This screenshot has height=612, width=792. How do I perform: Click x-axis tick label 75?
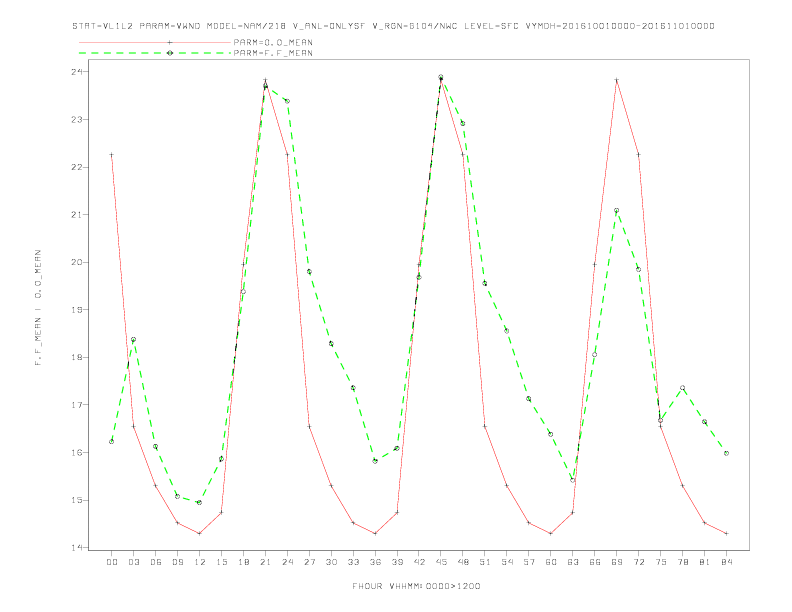click(661, 562)
